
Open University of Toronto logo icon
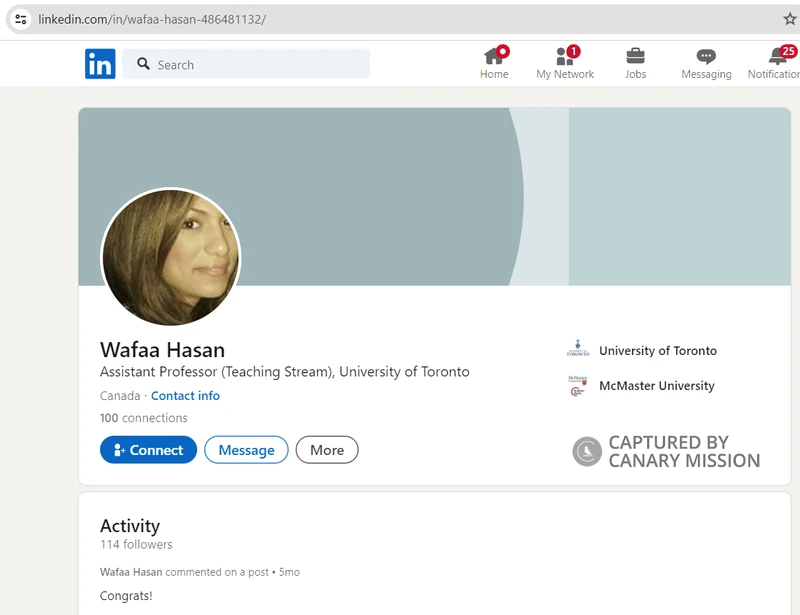point(578,349)
